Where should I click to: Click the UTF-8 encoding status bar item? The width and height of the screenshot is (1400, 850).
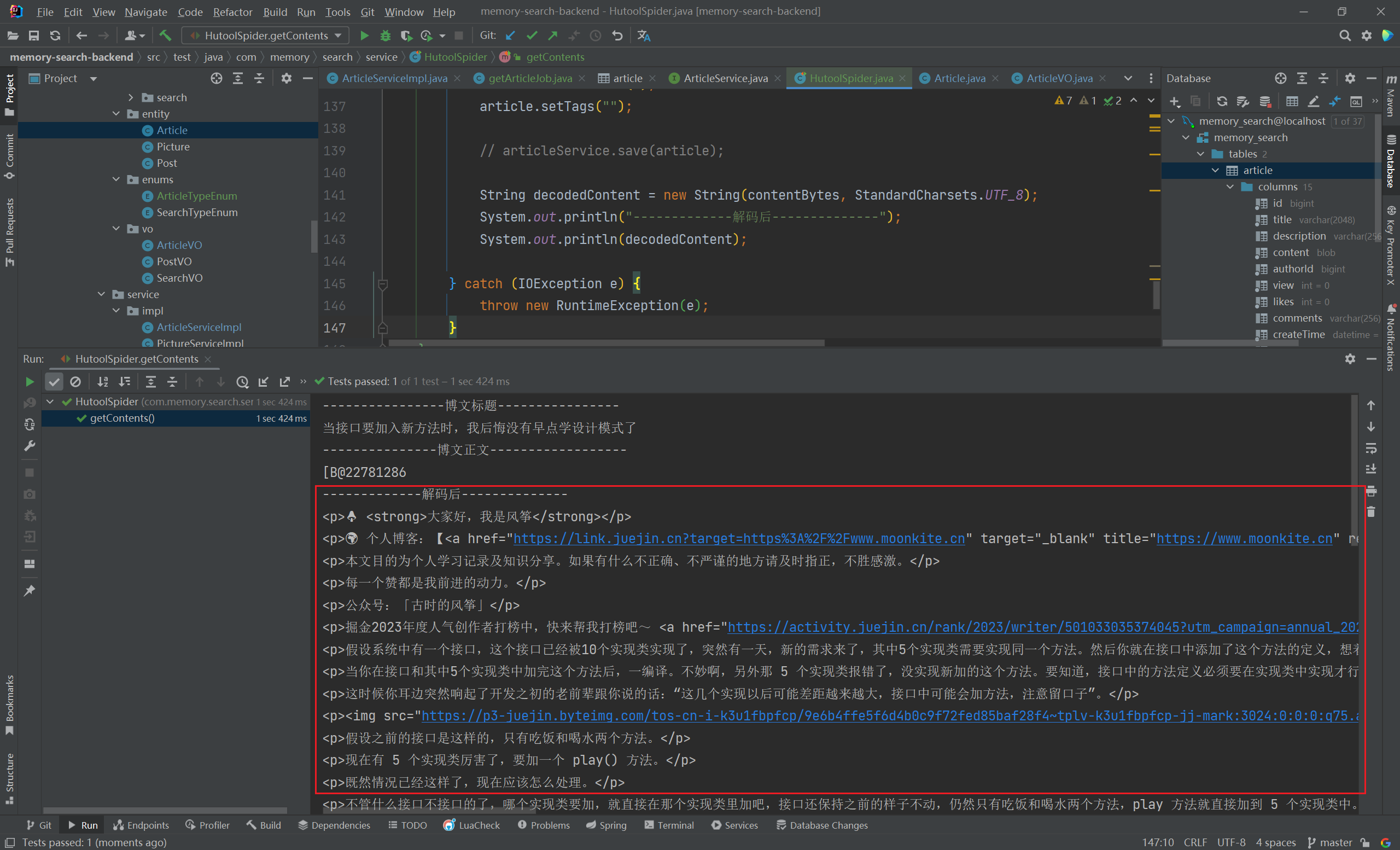click(x=1231, y=842)
